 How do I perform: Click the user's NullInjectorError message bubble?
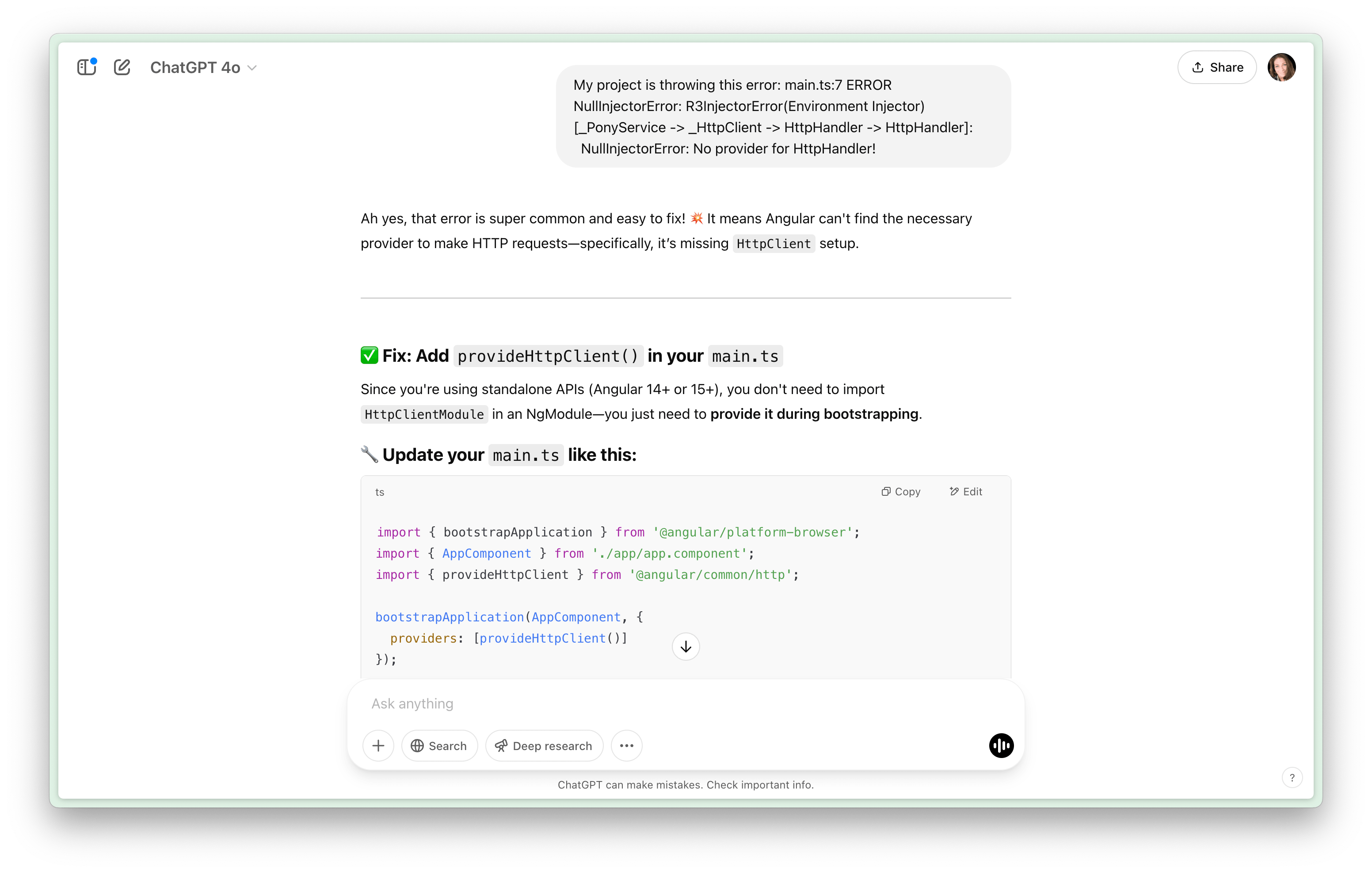[783, 116]
